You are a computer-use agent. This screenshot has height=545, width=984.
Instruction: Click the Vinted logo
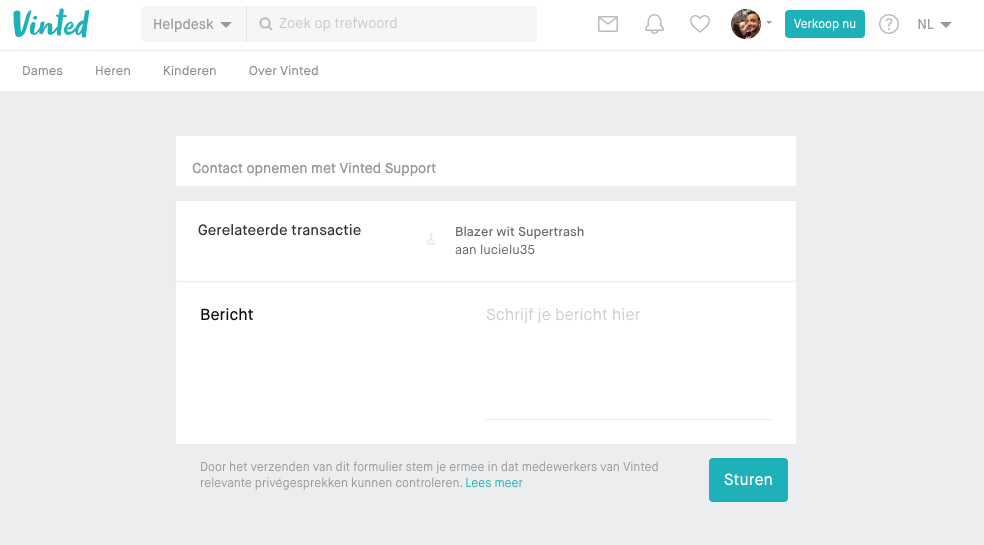pos(51,24)
